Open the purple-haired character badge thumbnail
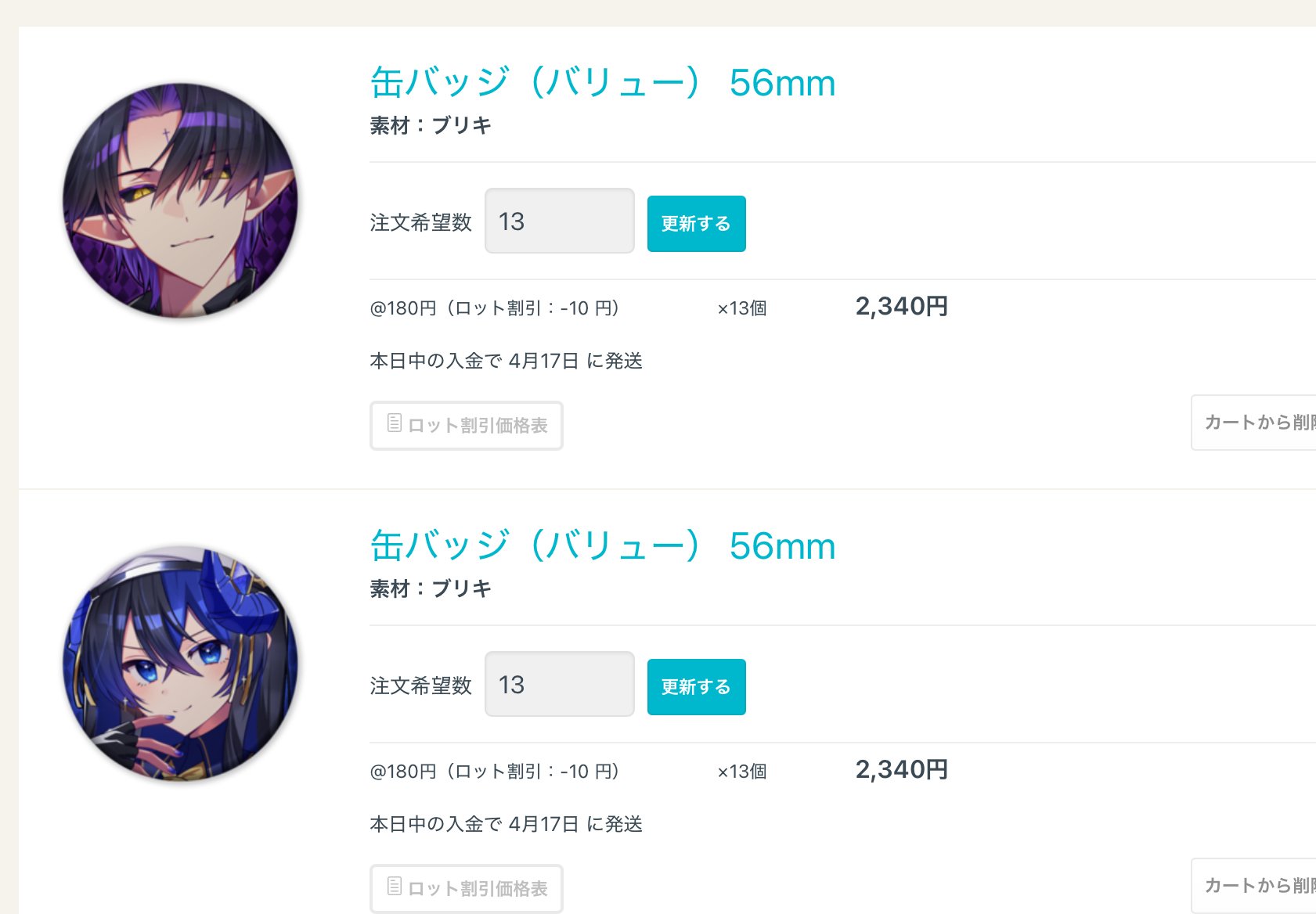The image size is (1316, 914). [x=180, y=200]
